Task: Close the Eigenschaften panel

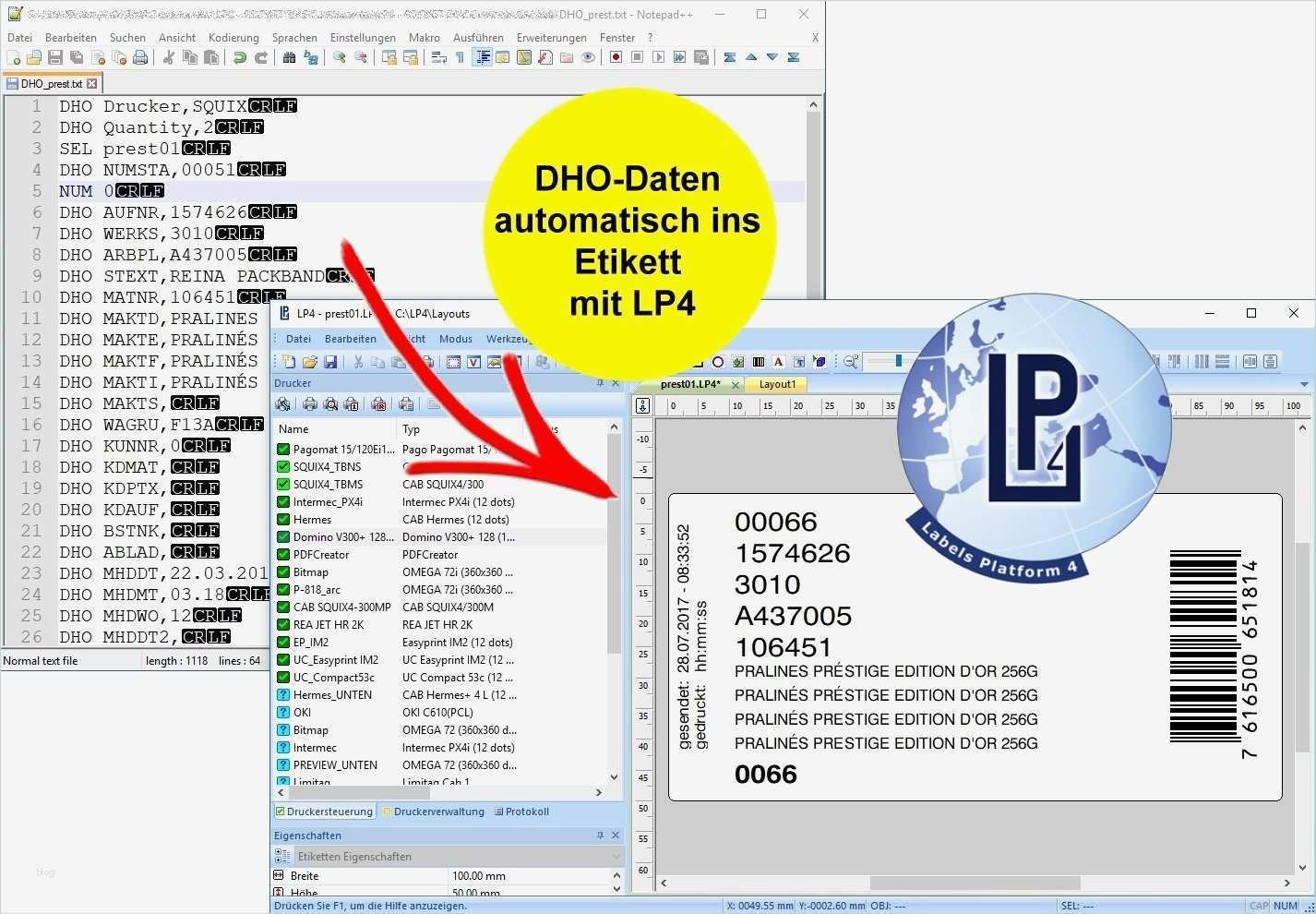Action: [x=616, y=836]
